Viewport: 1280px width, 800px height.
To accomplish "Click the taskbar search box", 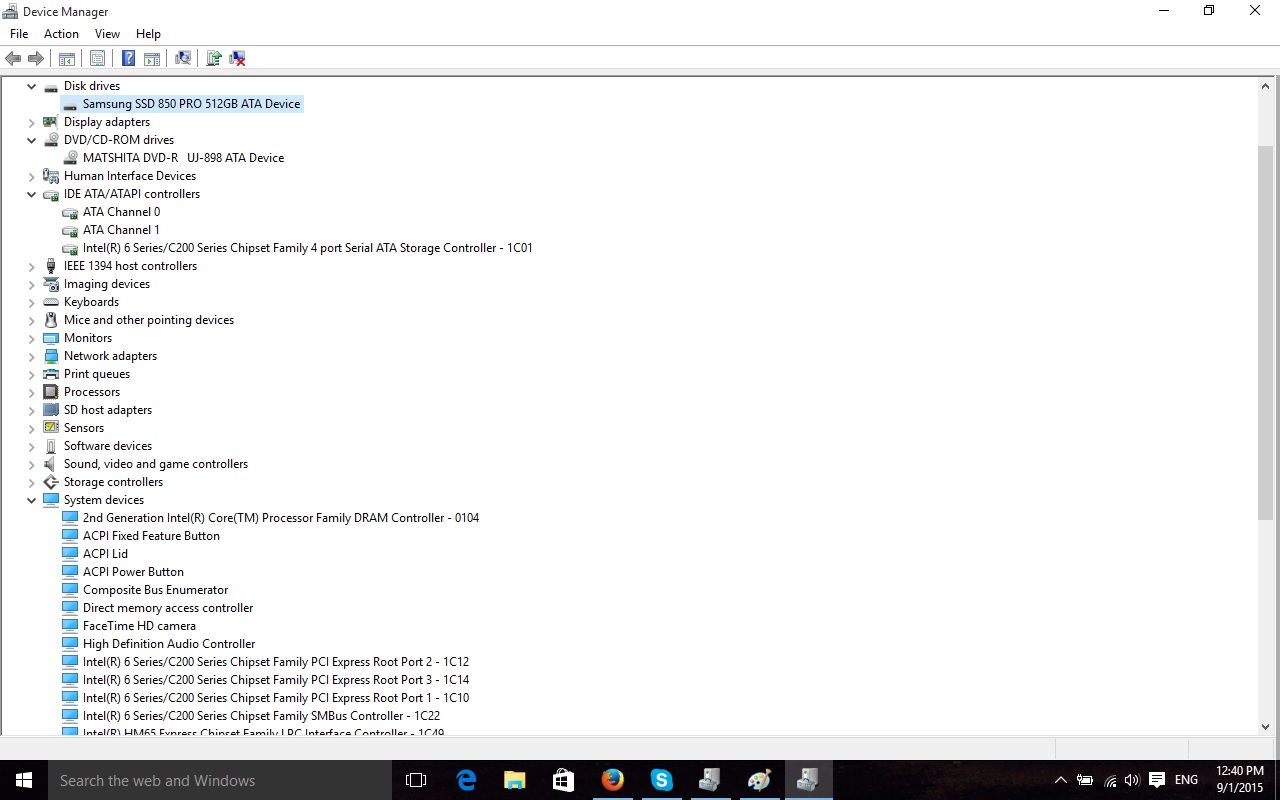I will click(220, 780).
